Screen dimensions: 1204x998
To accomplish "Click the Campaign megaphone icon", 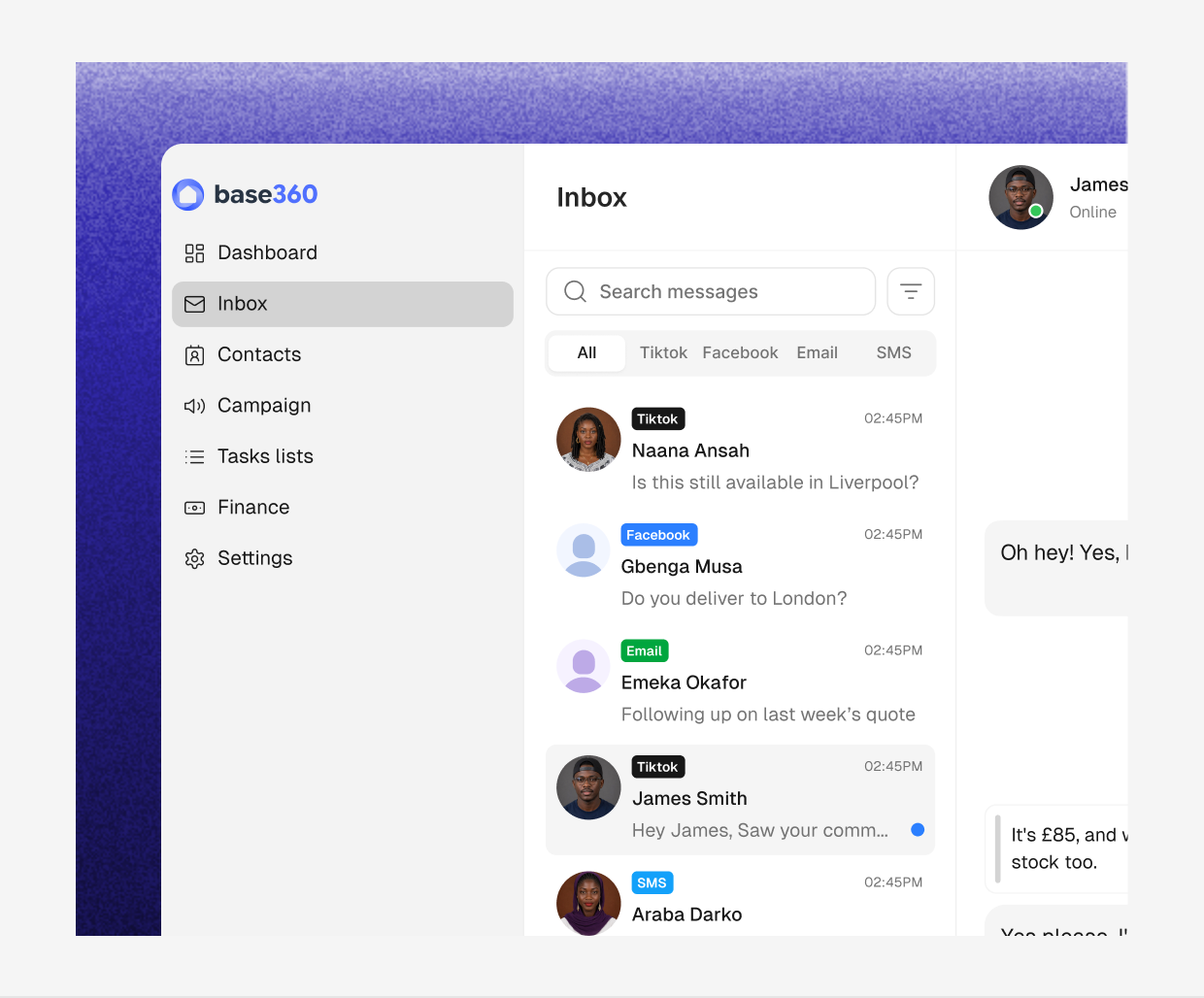I will click(194, 406).
